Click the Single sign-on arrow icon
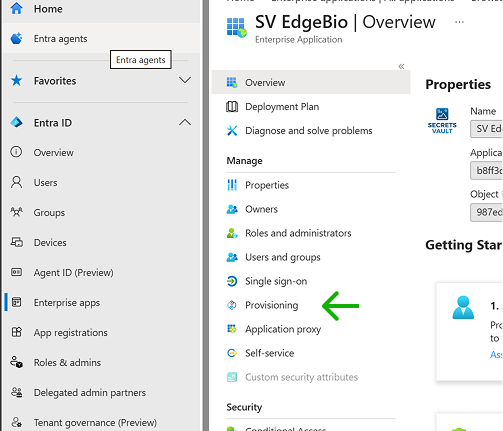 232,281
